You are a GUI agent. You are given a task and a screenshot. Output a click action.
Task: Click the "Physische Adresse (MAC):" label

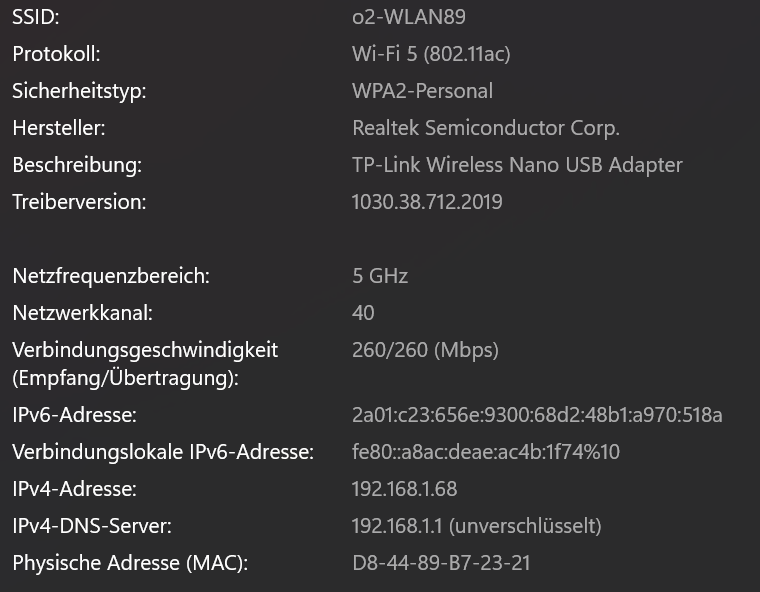(x=130, y=563)
